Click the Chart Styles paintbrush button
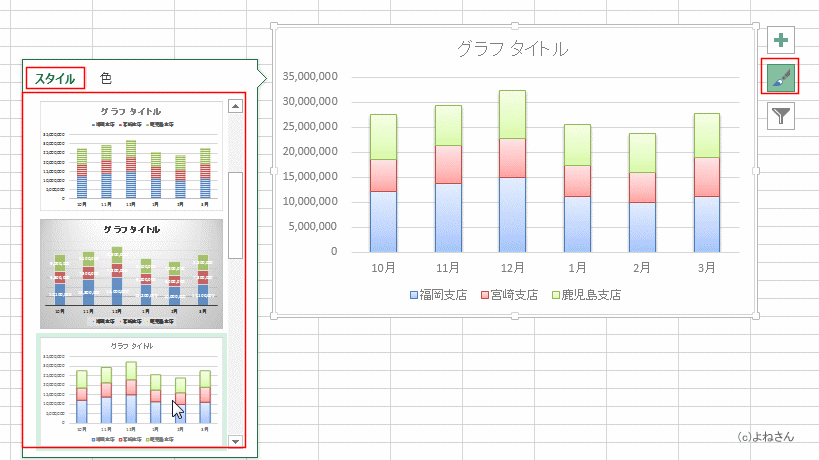Viewport: 819px width, 460px height. pos(781,78)
